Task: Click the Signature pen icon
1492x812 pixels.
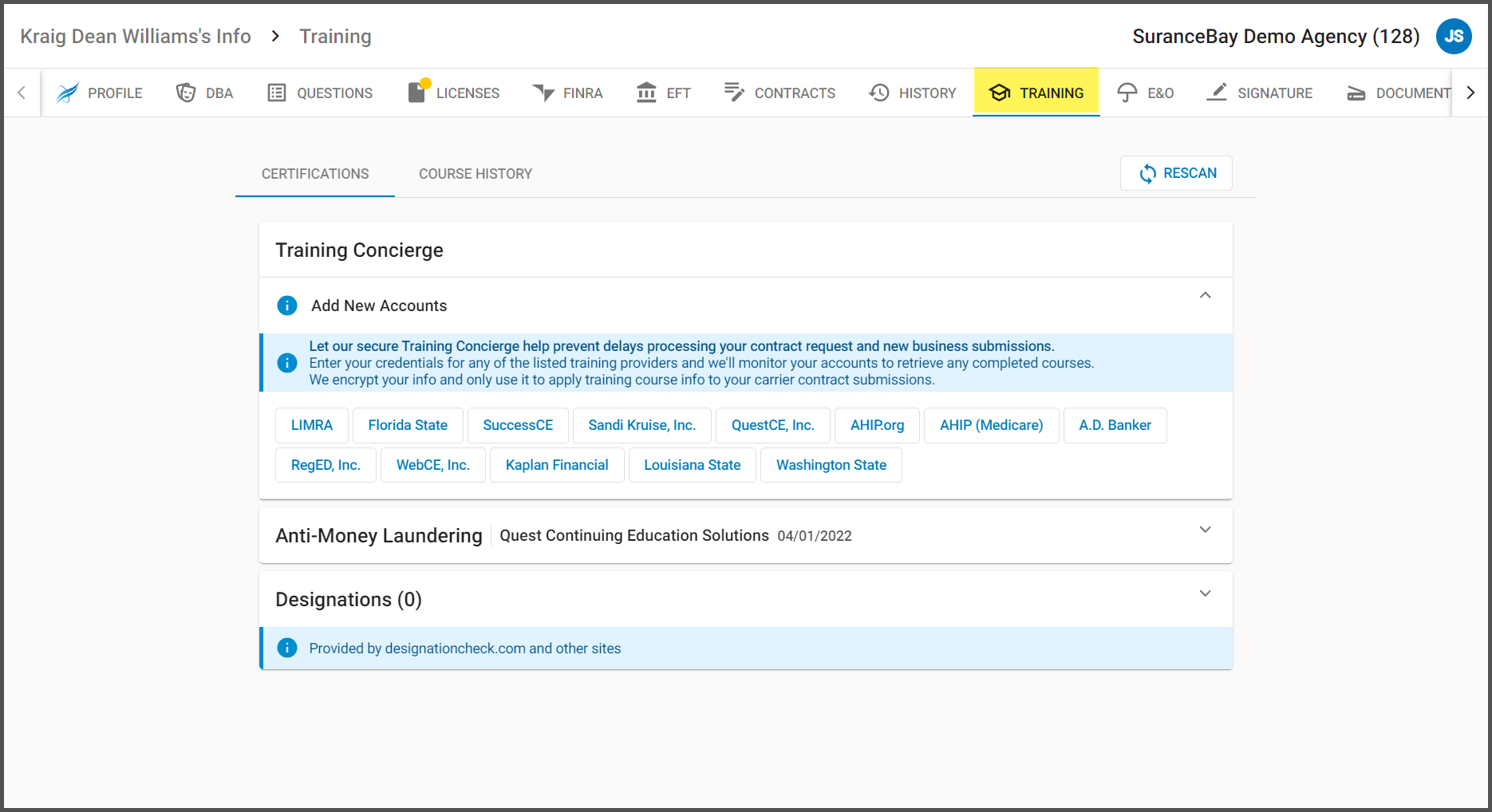Action: point(1217,93)
